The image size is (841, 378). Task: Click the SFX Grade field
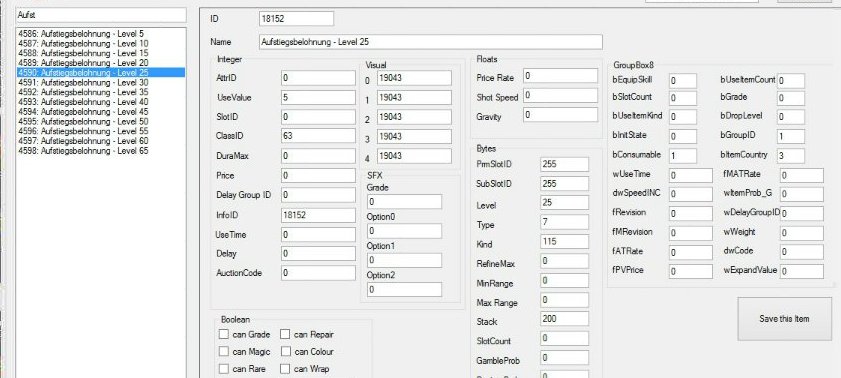pos(404,202)
